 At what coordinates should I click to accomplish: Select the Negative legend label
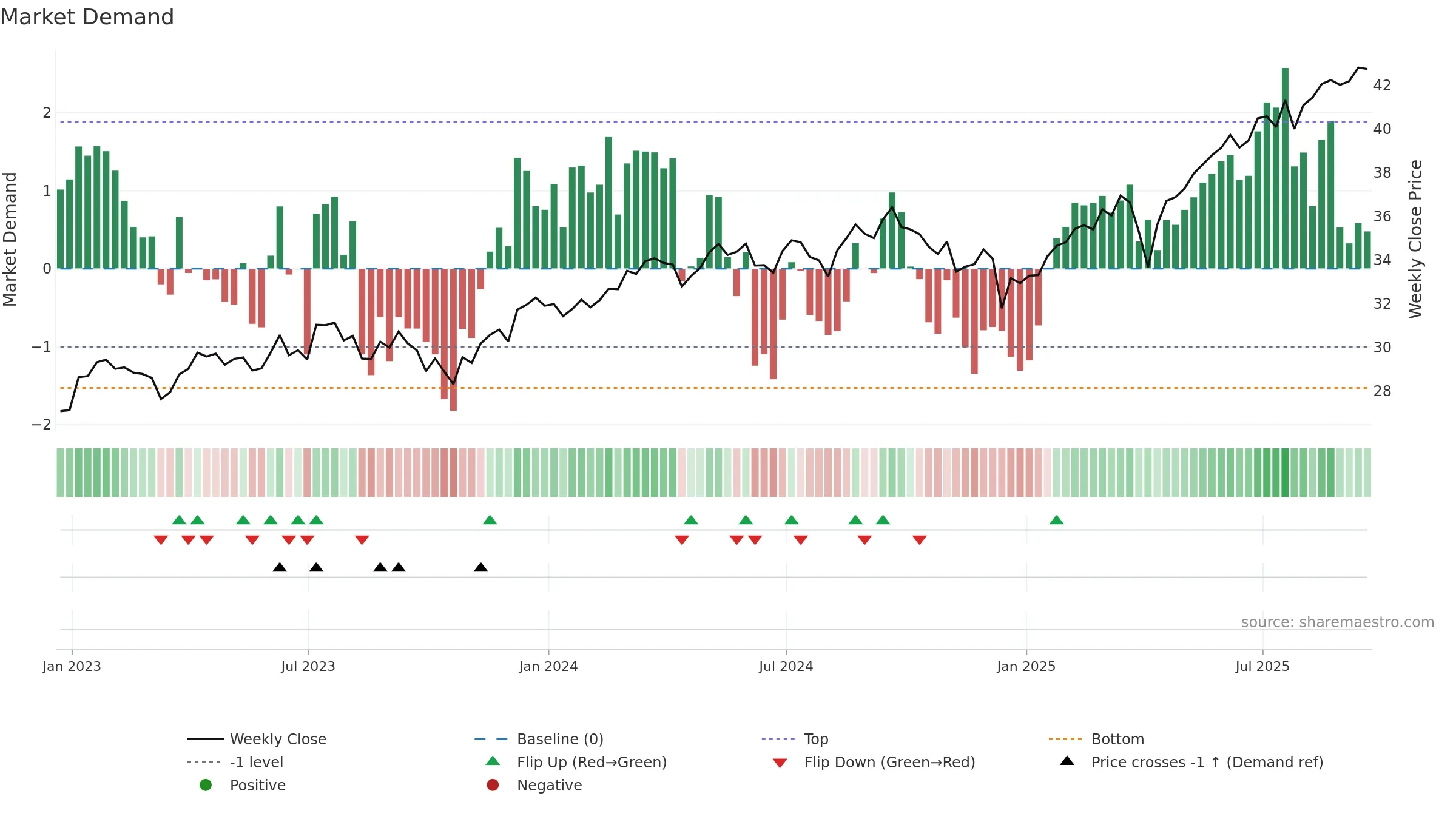pyautogui.click(x=549, y=785)
